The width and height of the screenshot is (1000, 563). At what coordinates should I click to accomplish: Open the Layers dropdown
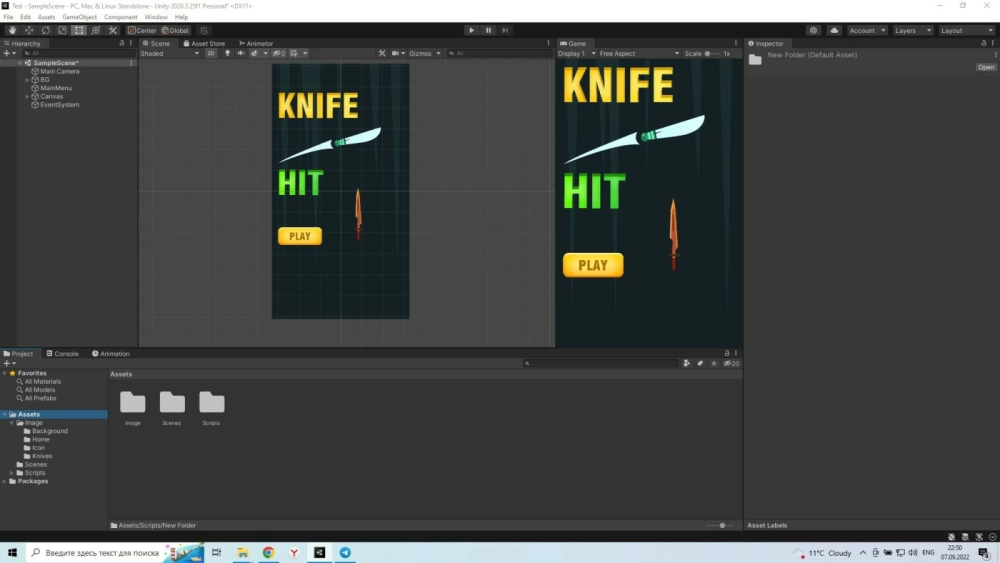(x=911, y=30)
